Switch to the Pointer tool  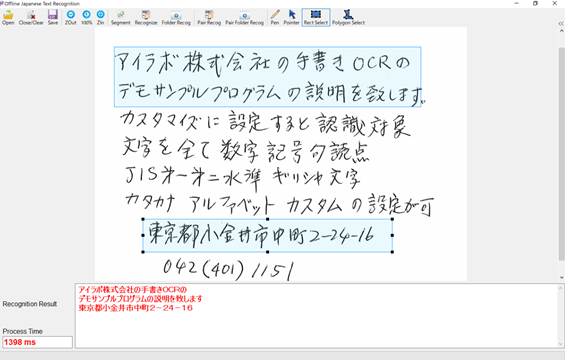(x=292, y=17)
